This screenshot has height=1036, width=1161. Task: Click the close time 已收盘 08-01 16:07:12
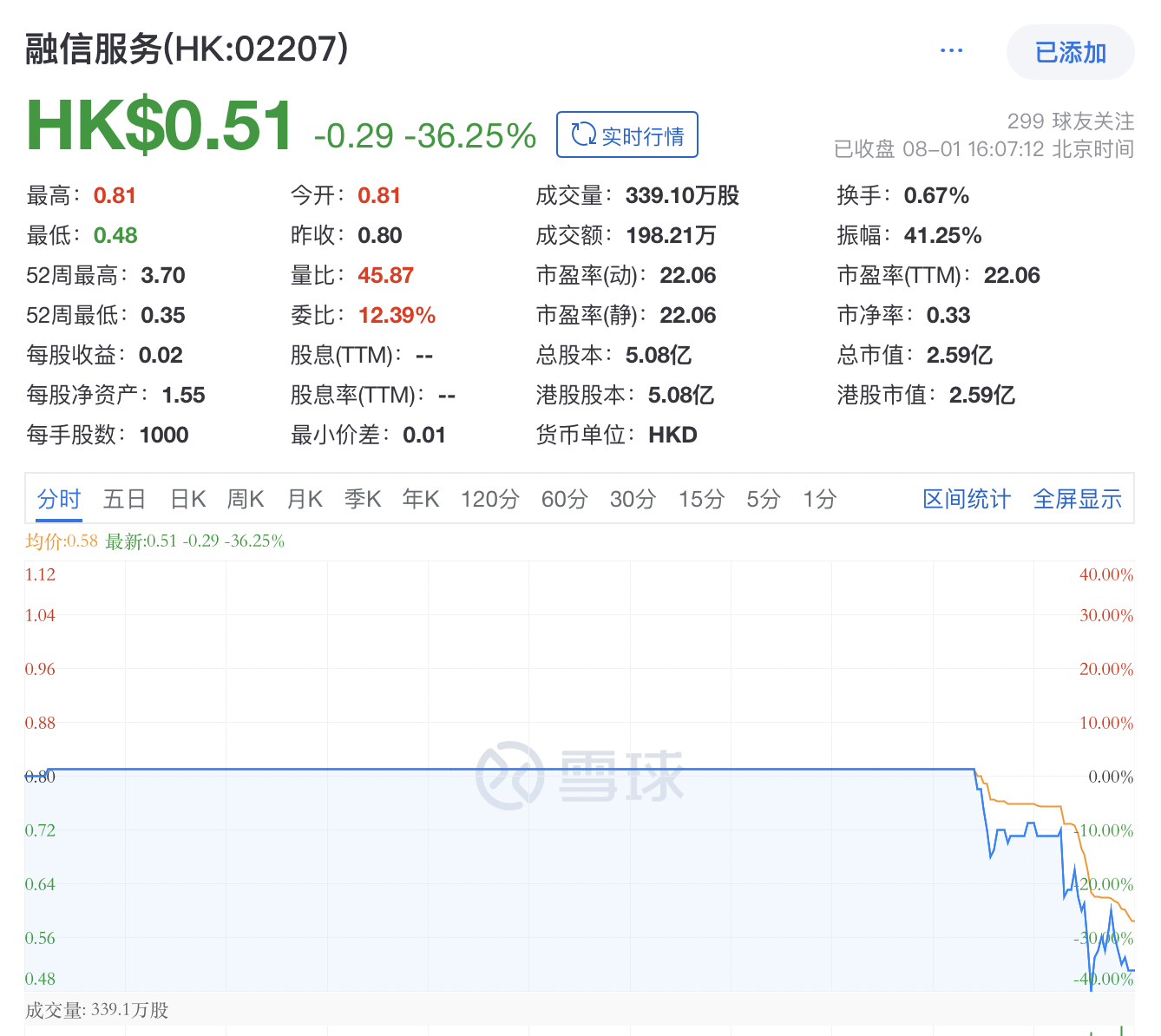[939, 149]
